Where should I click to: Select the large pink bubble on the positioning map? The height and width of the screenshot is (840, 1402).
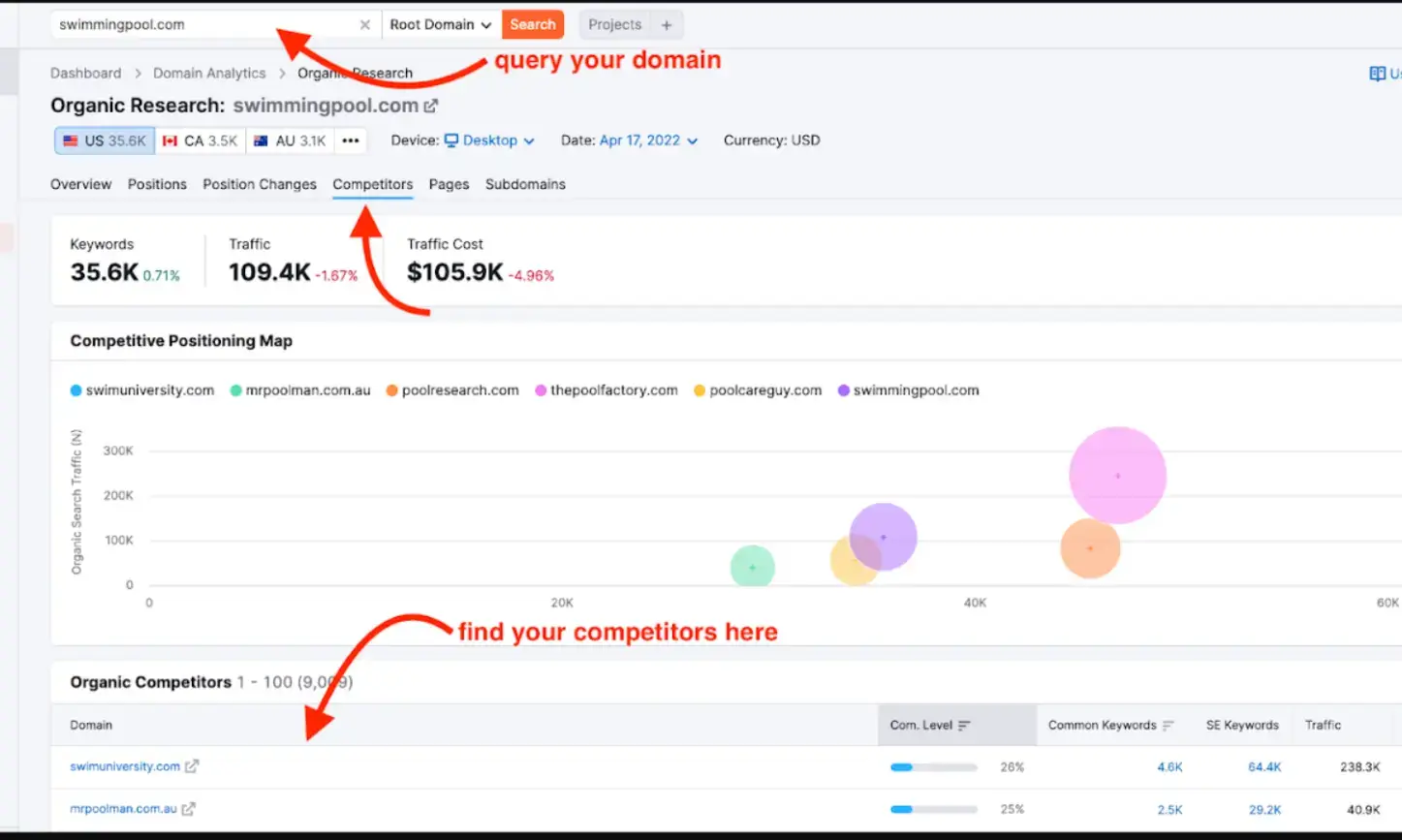1116,475
